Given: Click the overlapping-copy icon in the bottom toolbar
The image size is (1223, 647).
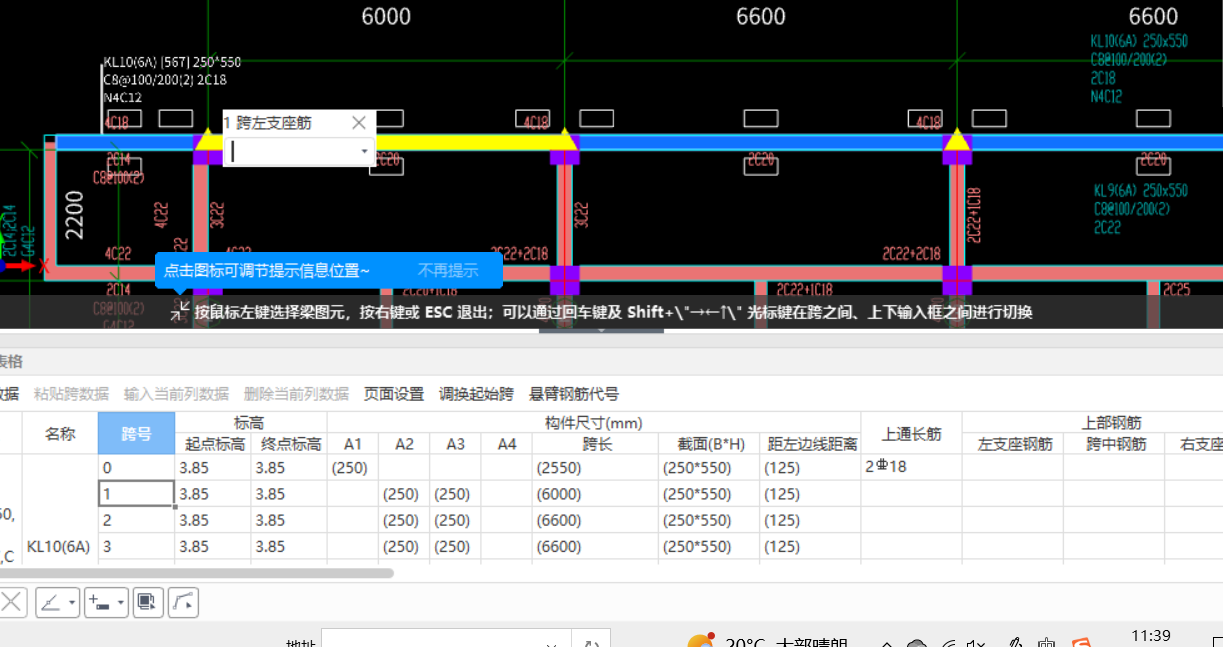Looking at the screenshot, I should [x=148, y=602].
